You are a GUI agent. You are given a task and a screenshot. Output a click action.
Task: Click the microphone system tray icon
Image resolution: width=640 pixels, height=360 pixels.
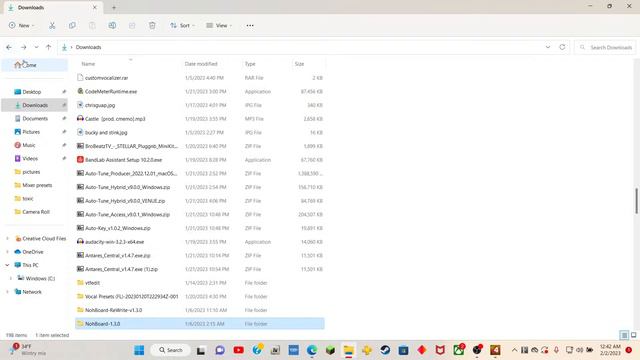(556, 350)
